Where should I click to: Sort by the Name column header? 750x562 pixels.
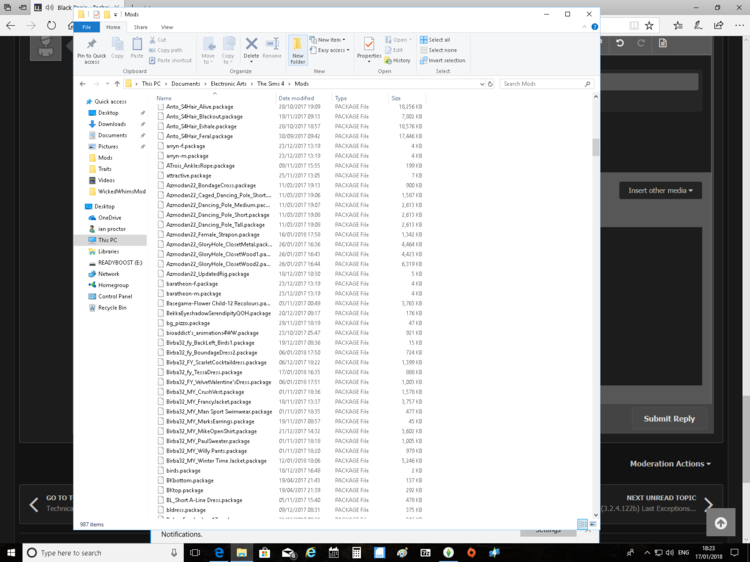coord(214,98)
